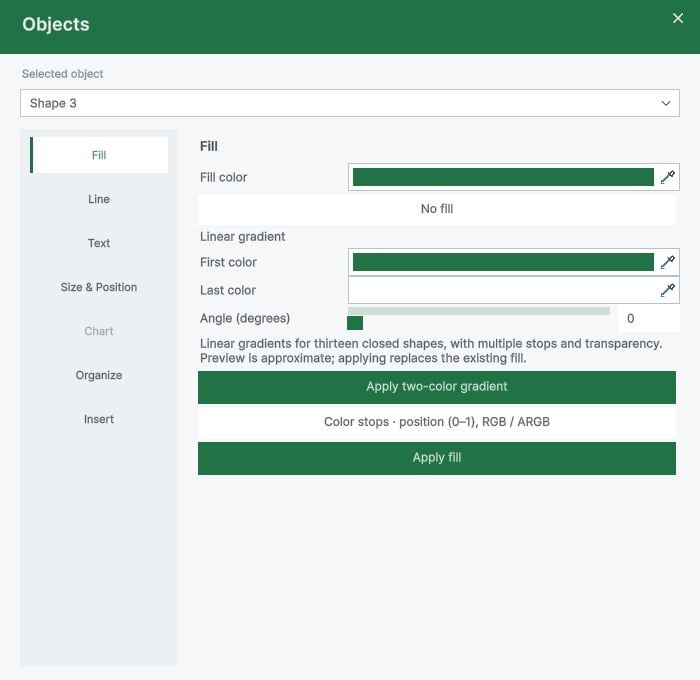Click the Angle degrees slider track
This screenshot has height=680, width=700.
pyautogui.click(x=479, y=311)
